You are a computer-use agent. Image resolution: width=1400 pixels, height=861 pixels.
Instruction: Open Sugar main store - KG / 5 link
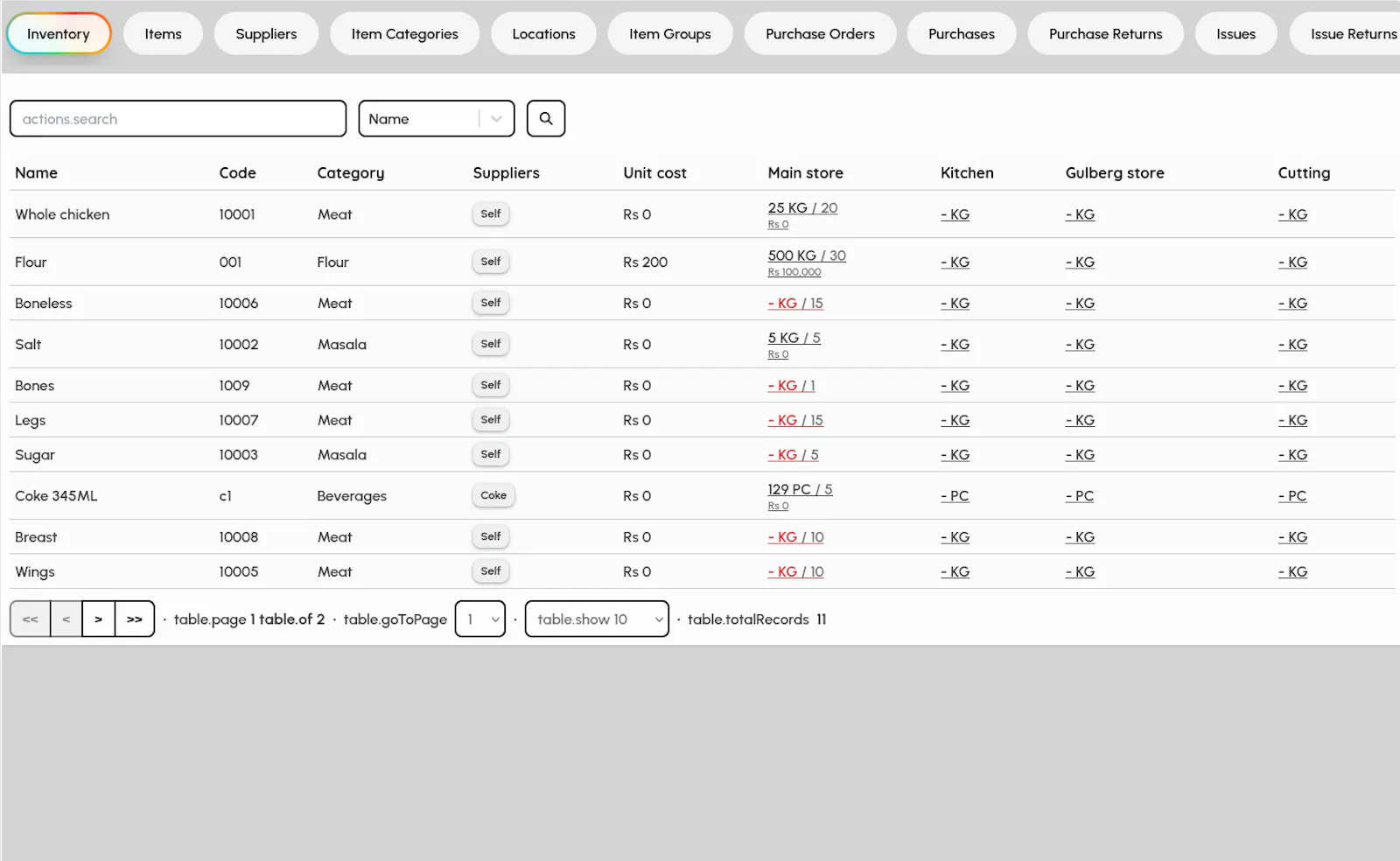pyautogui.click(x=793, y=455)
